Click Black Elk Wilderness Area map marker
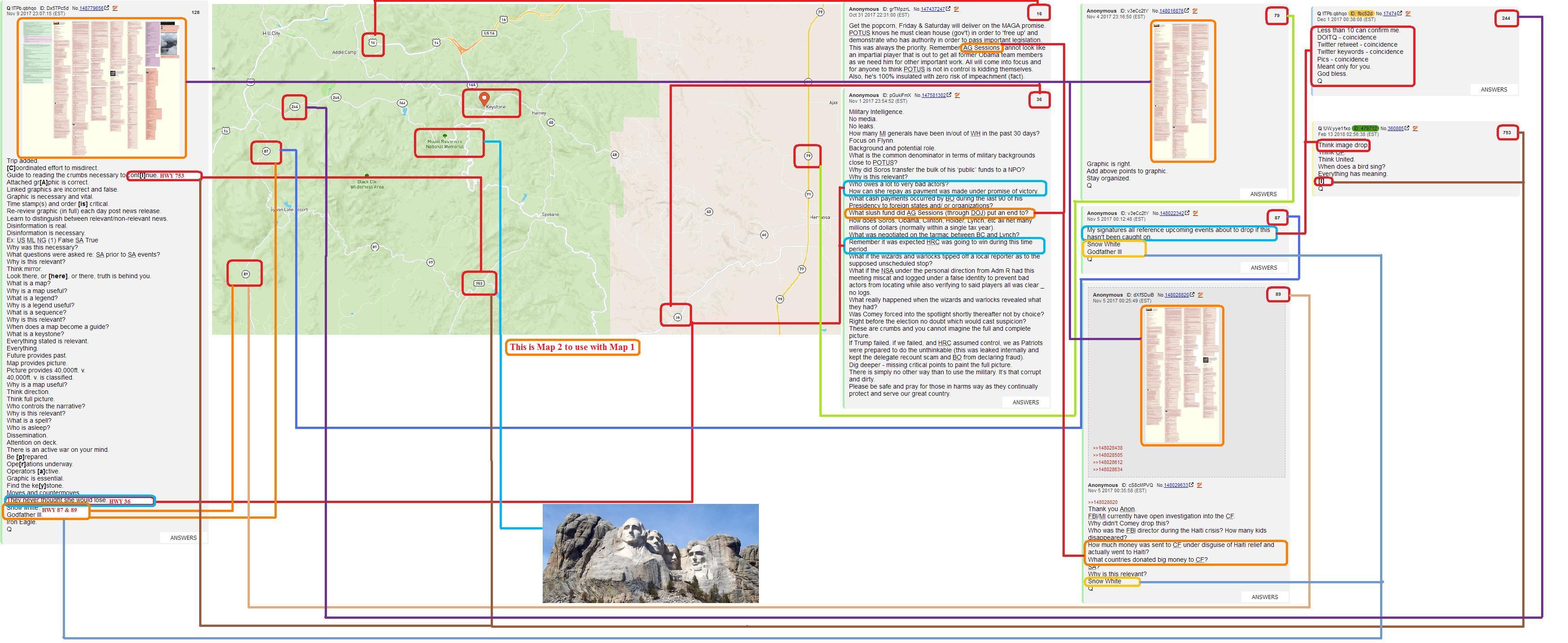This screenshot has height=643, width=1568. pyautogui.click(x=366, y=176)
